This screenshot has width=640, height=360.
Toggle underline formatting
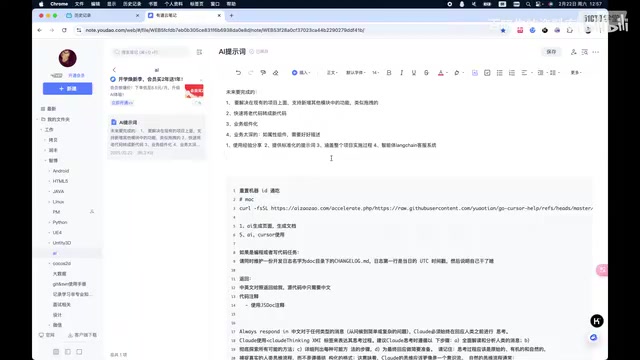pos(413,73)
